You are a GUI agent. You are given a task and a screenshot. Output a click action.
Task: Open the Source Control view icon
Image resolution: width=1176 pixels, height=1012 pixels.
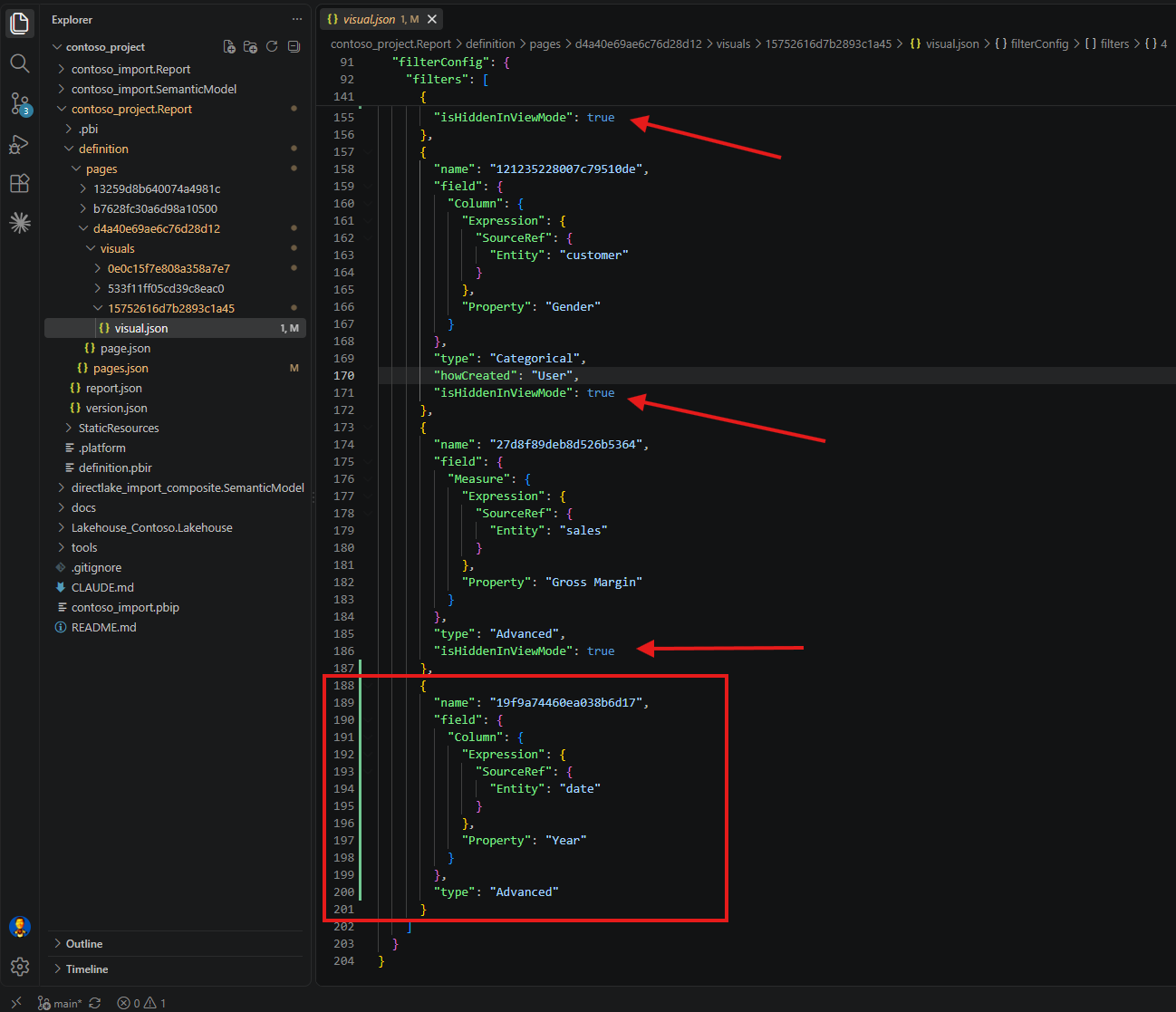(x=20, y=103)
